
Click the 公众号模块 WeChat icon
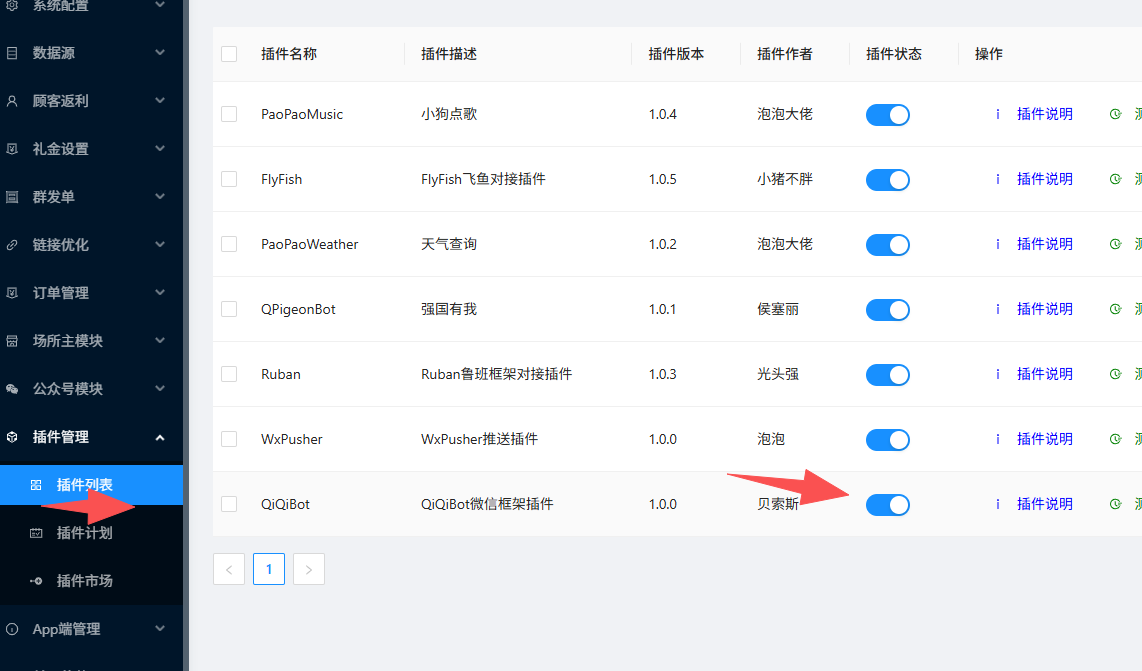point(12,389)
